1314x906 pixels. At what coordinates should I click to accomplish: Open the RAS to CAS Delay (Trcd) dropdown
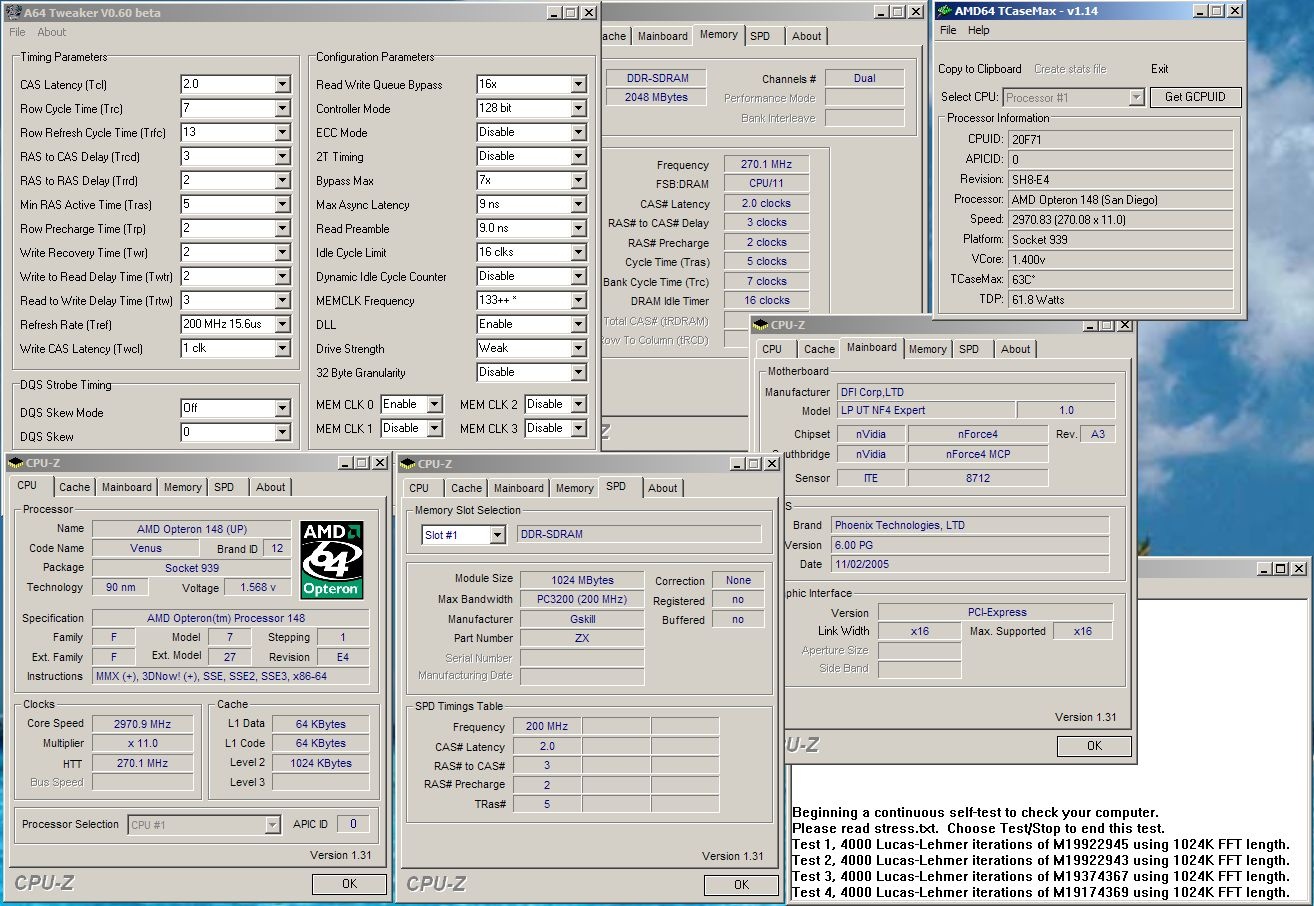(282, 157)
